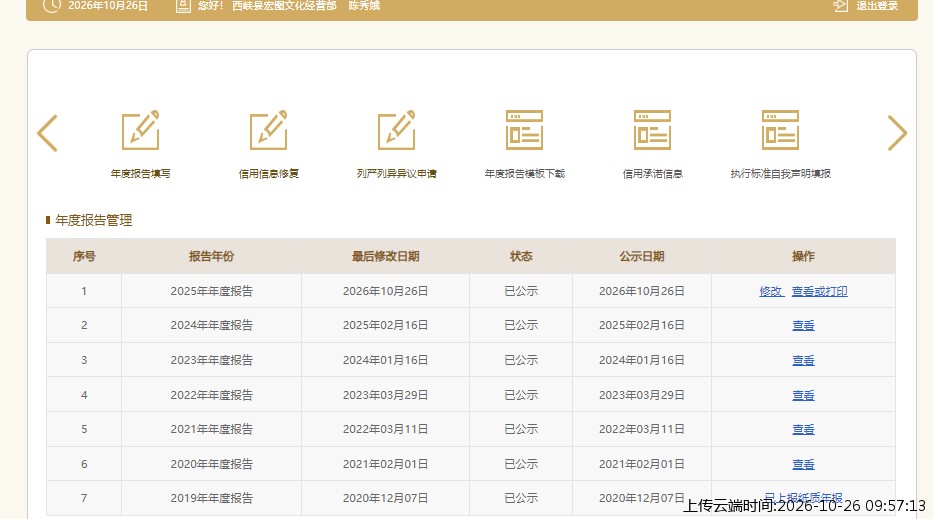
Task: Click 修改 for 2025年年度报告
Action: pyautogui.click(x=771, y=291)
